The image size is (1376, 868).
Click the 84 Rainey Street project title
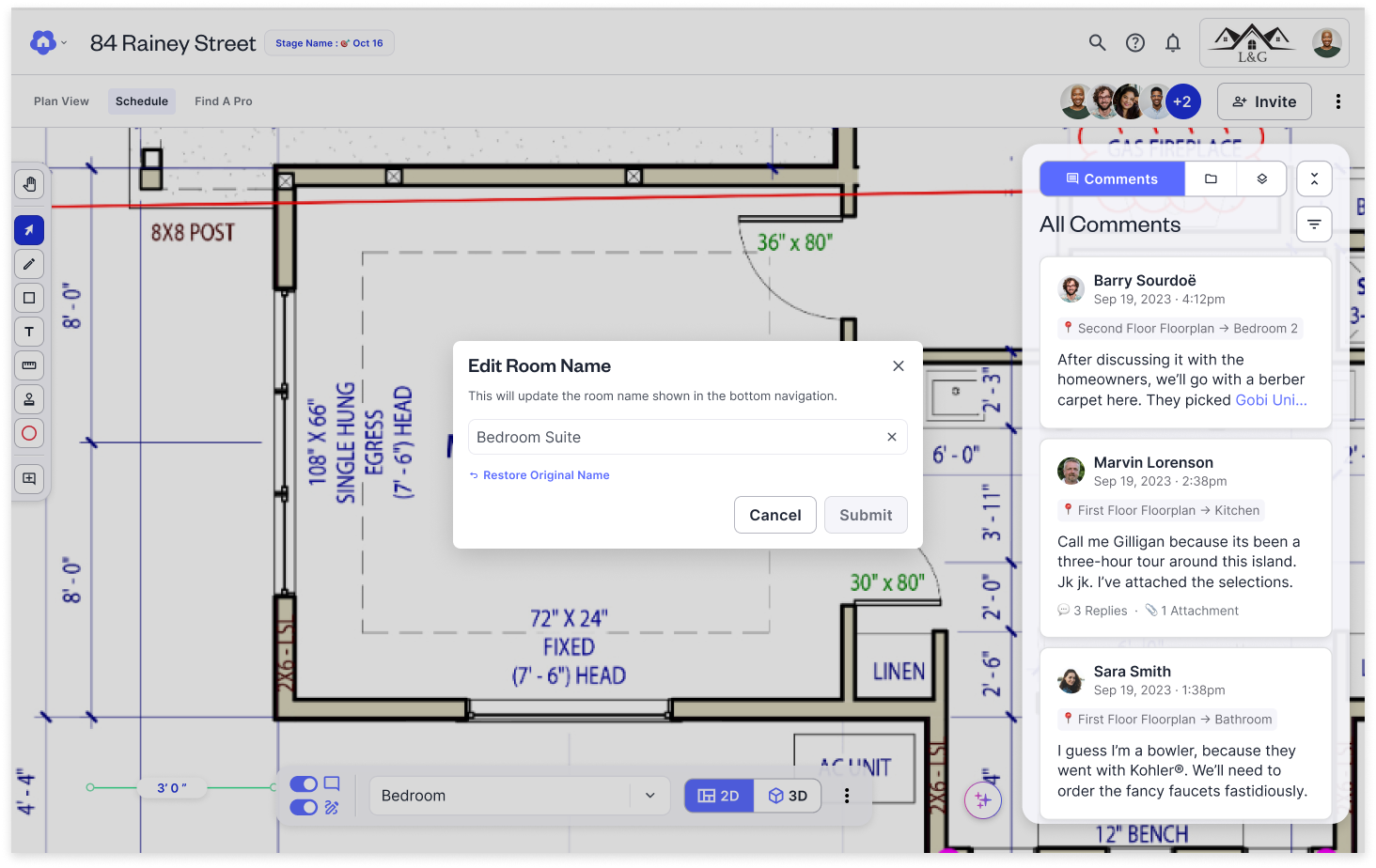click(x=173, y=43)
